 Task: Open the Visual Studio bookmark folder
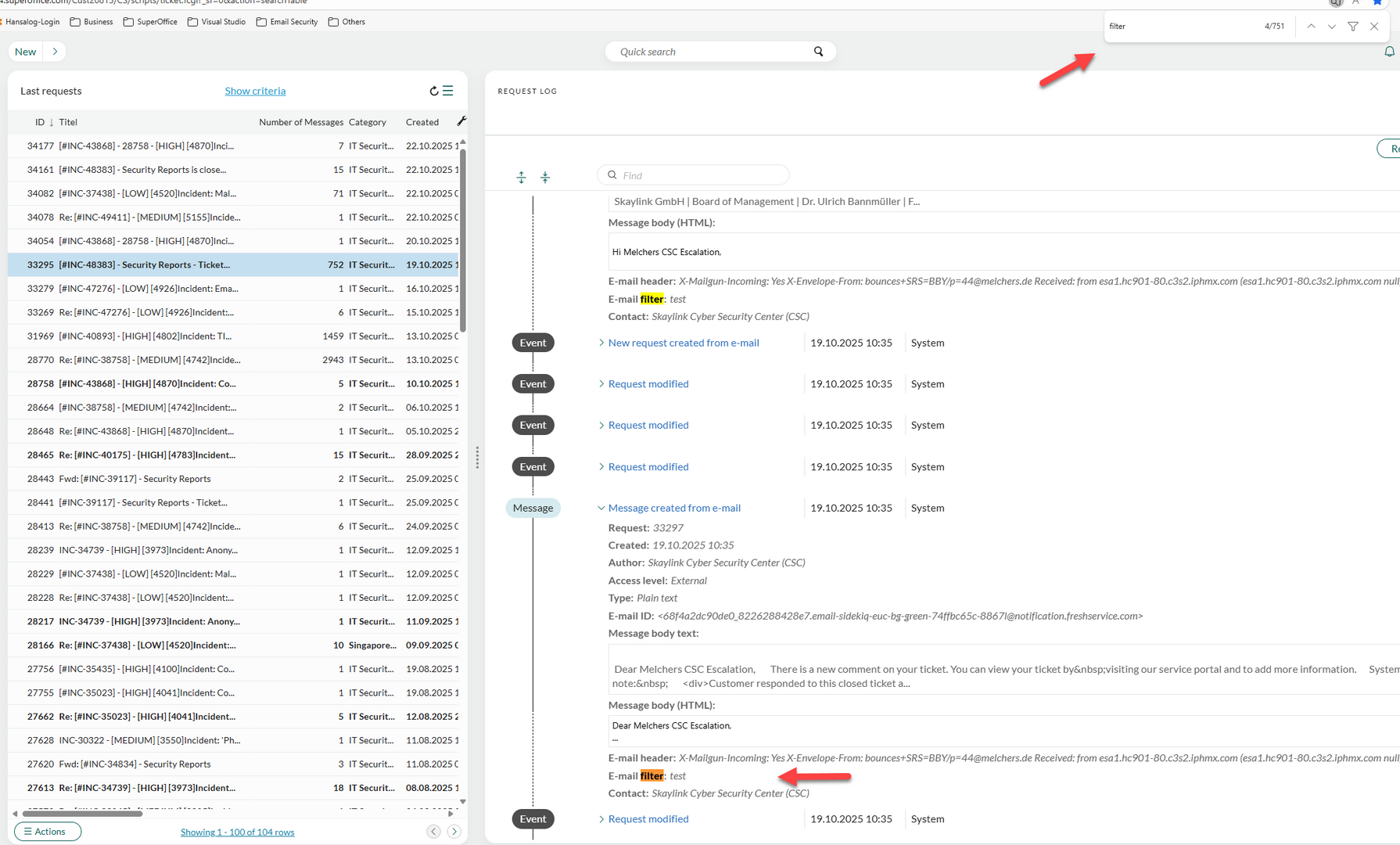(x=217, y=22)
